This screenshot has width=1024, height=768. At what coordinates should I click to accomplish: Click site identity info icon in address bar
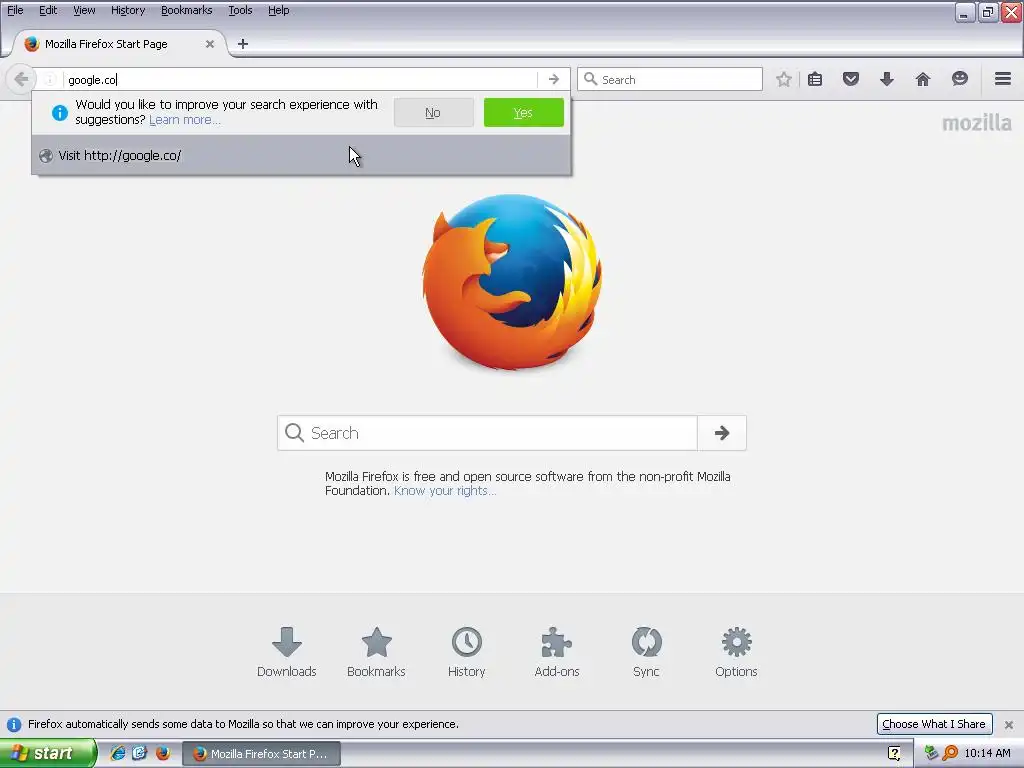pos(50,80)
